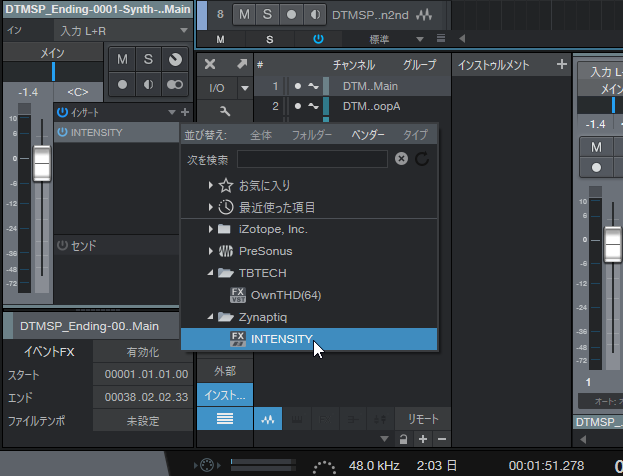Click minus icon at mixer bottom
The height and width of the screenshot is (476, 623).
441,439
